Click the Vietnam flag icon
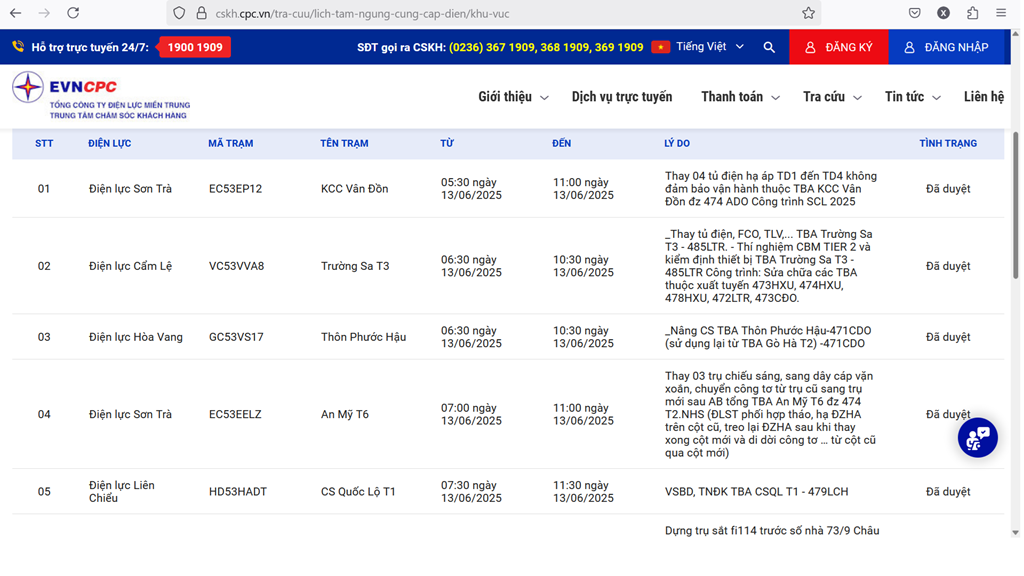Image resolution: width=1024 pixels, height=576 pixels. [x=660, y=47]
